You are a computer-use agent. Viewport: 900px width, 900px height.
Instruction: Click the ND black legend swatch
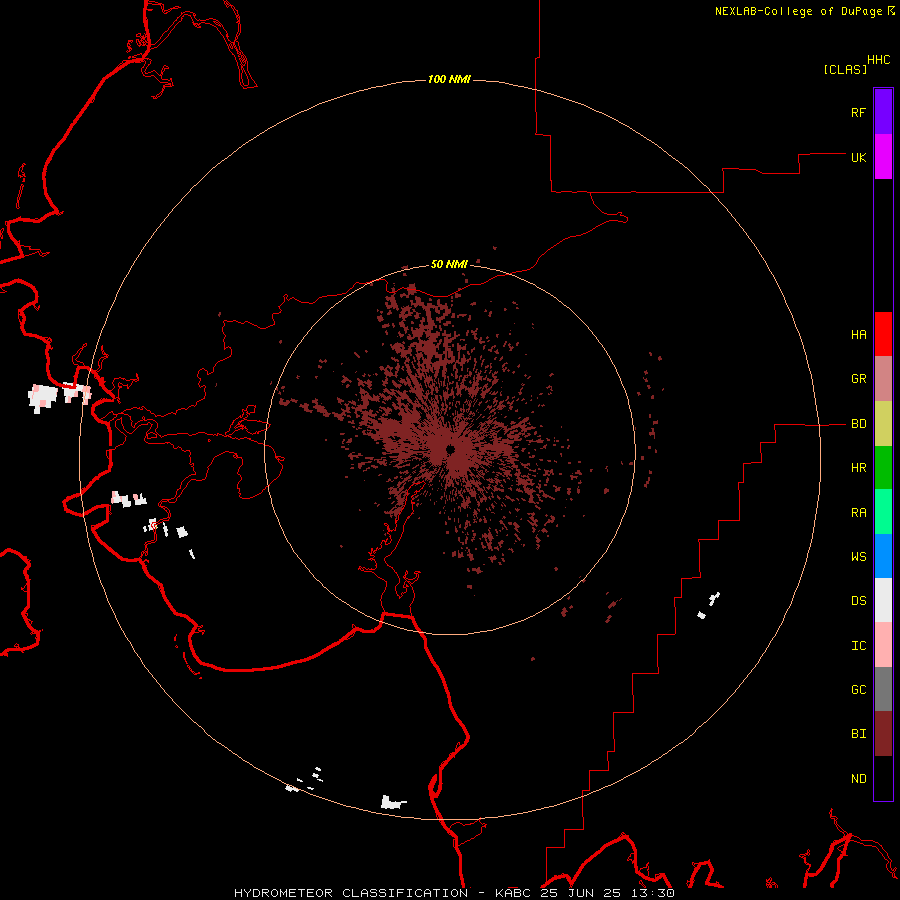[x=883, y=778]
